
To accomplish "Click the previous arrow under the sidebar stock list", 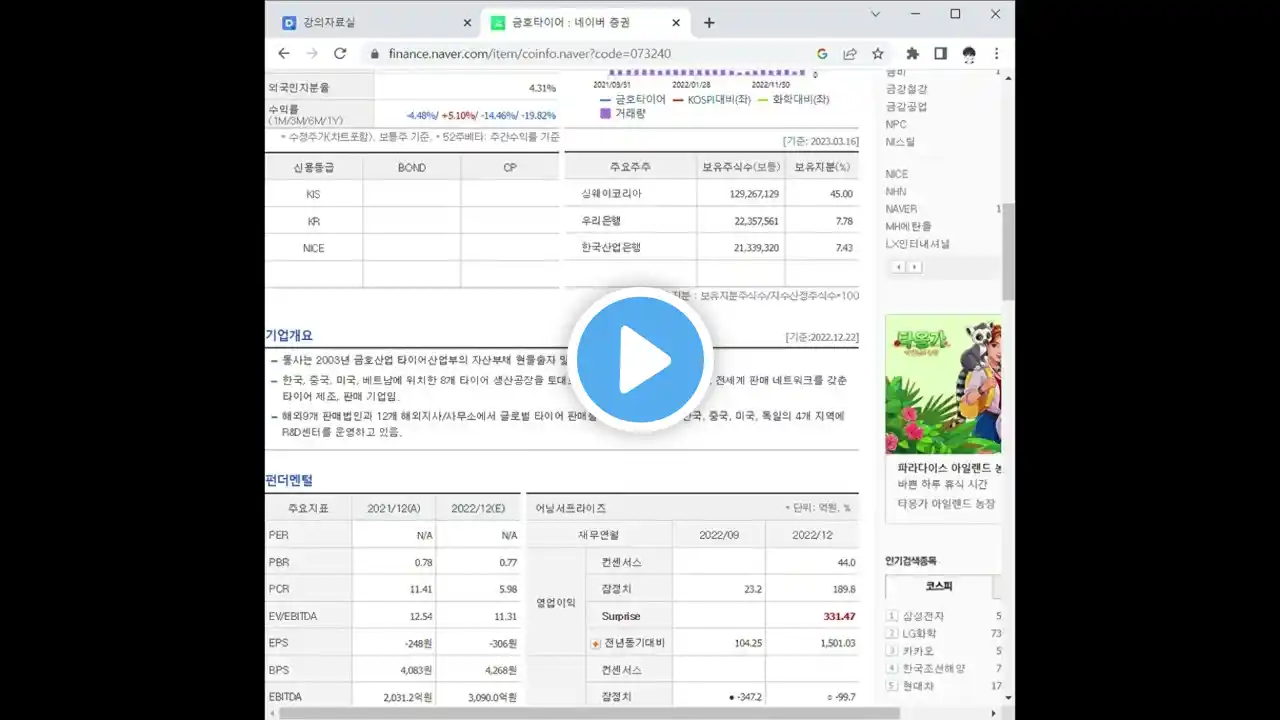I will point(898,267).
